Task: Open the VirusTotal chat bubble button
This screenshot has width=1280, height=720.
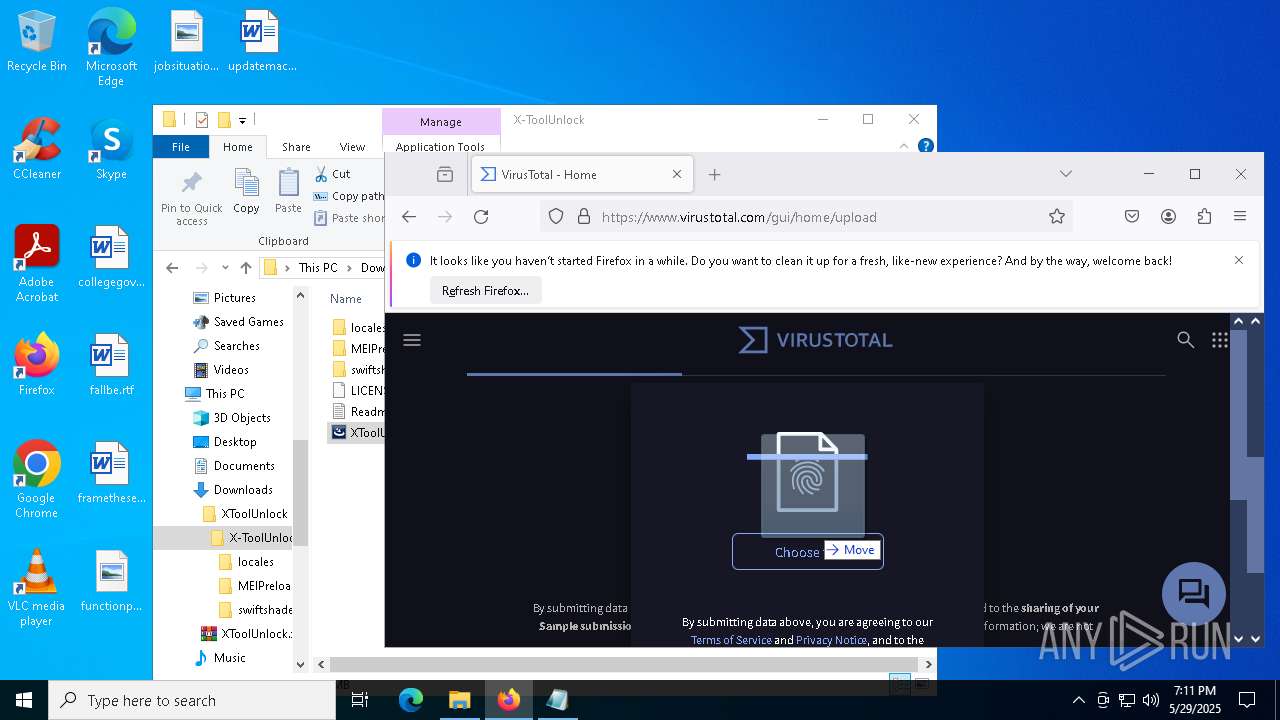Action: 1194,593
